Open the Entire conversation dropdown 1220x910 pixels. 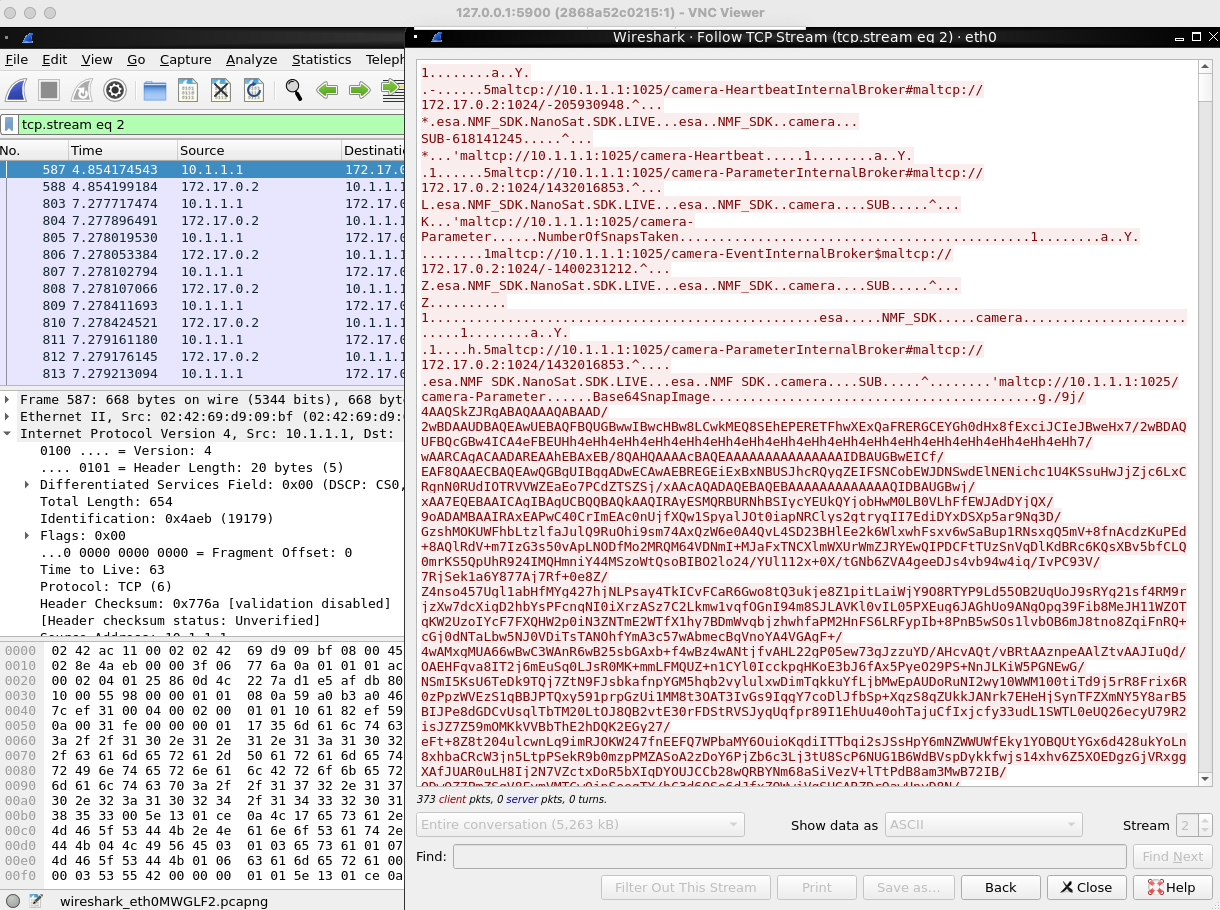pyautogui.click(x=580, y=825)
